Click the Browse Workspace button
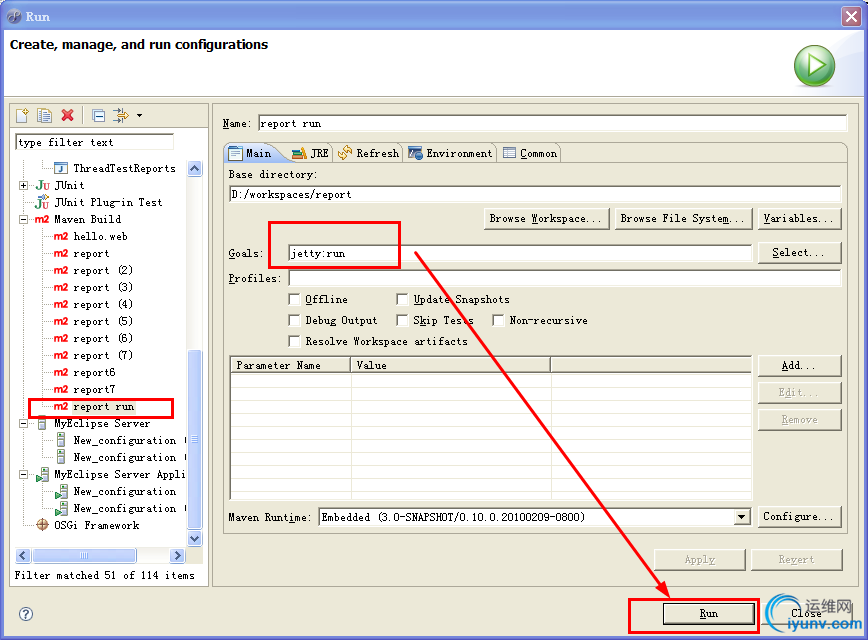 click(x=546, y=219)
